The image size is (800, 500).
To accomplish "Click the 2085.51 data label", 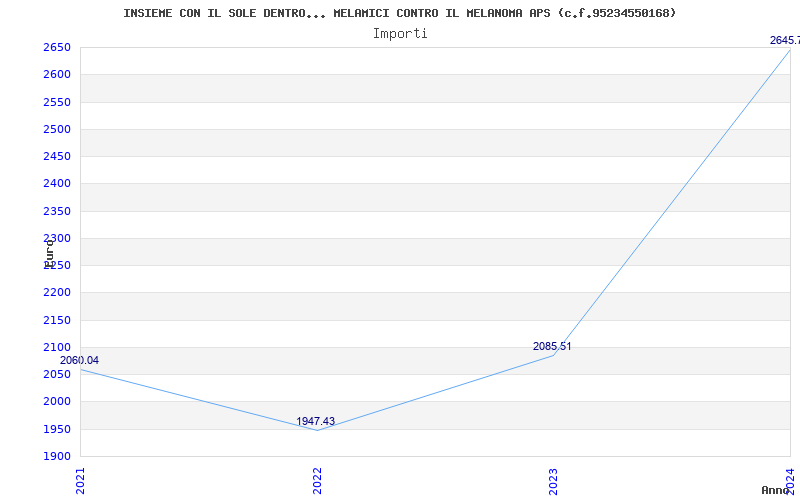I will point(552,346).
